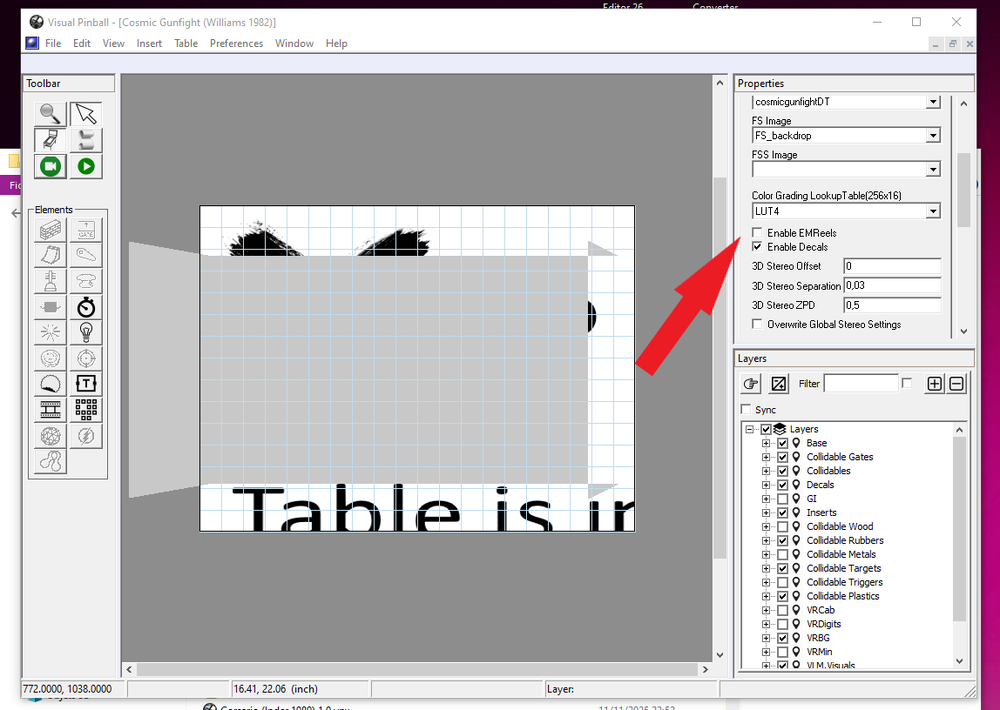Click the layer button beside the hand icon
The height and width of the screenshot is (710, 1000).
click(779, 383)
